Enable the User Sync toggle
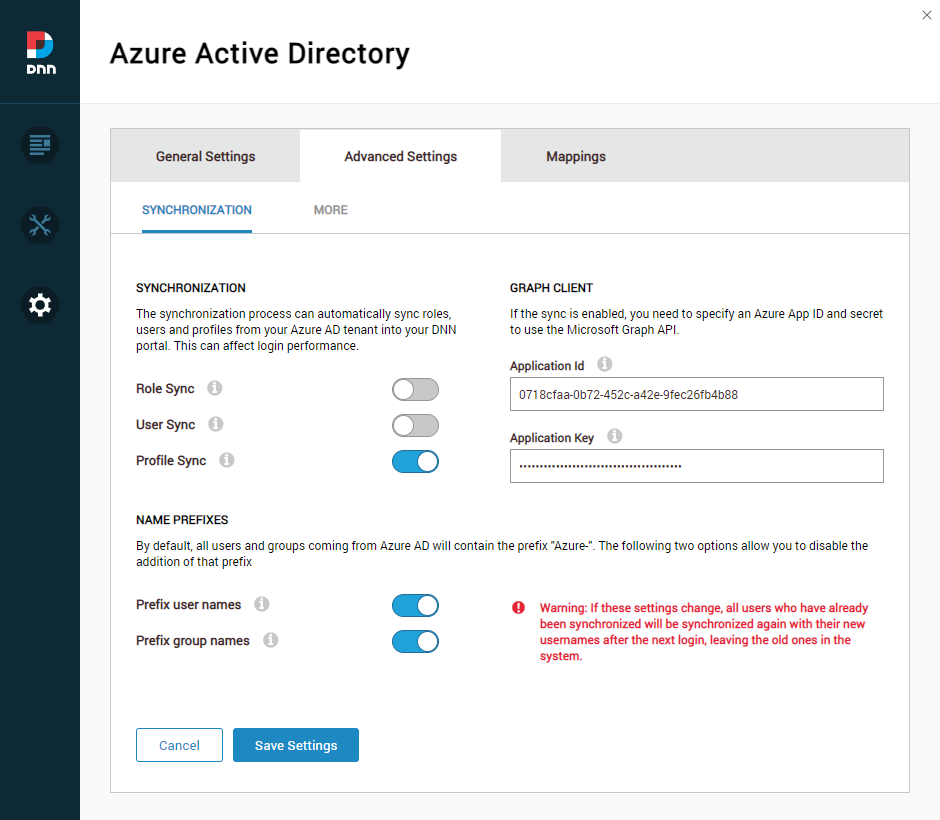 (415, 426)
